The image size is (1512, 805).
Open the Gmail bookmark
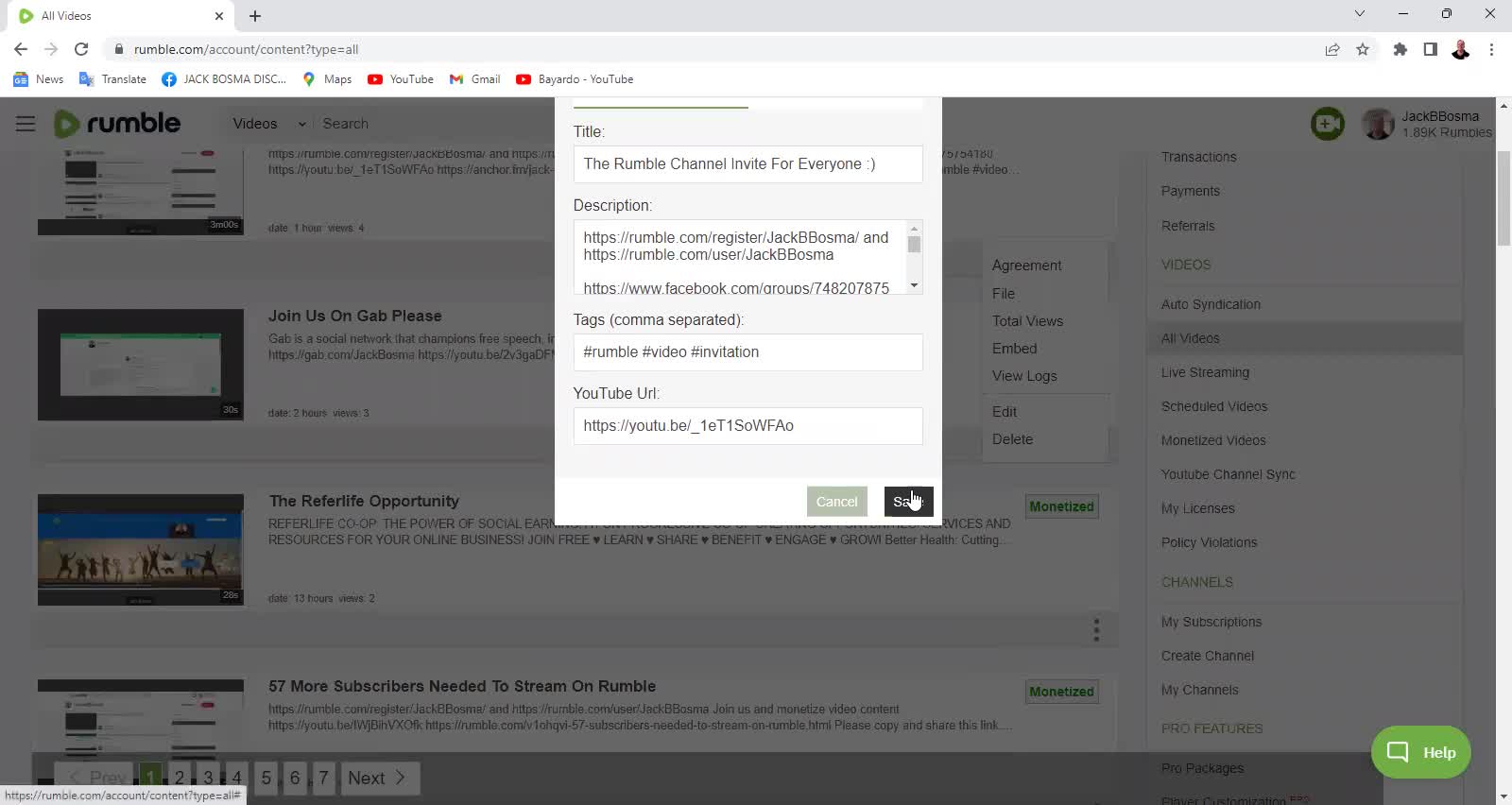pos(474,79)
